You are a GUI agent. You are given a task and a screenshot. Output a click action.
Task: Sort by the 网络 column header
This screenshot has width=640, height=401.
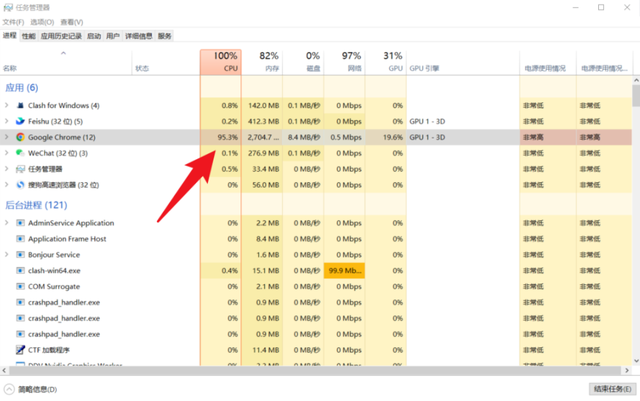coord(344,62)
